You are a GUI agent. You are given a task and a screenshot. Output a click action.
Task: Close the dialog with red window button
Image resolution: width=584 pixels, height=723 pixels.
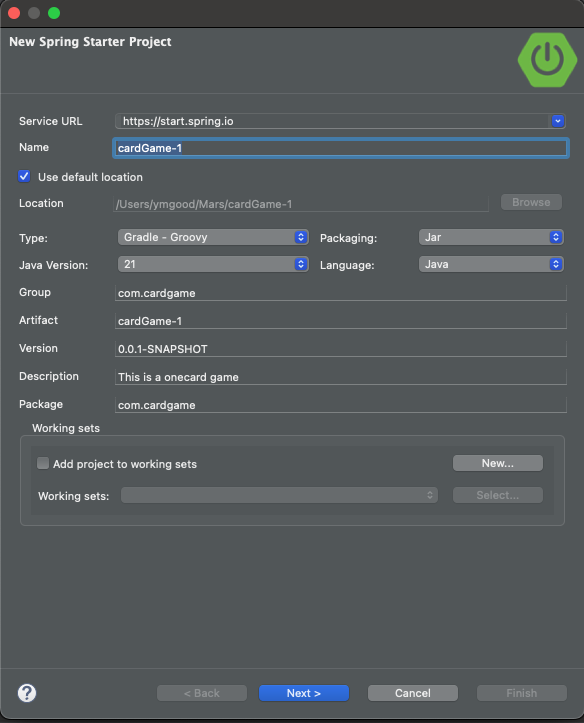(14, 13)
